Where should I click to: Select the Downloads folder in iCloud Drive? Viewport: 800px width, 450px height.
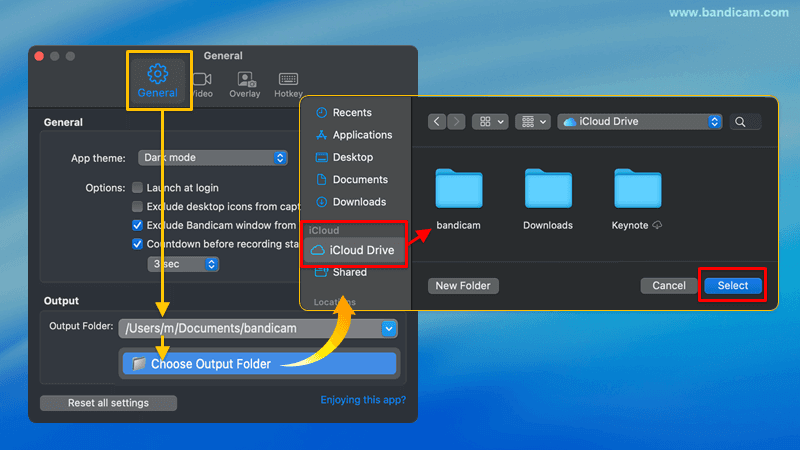pyautogui.click(x=548, y=199)
